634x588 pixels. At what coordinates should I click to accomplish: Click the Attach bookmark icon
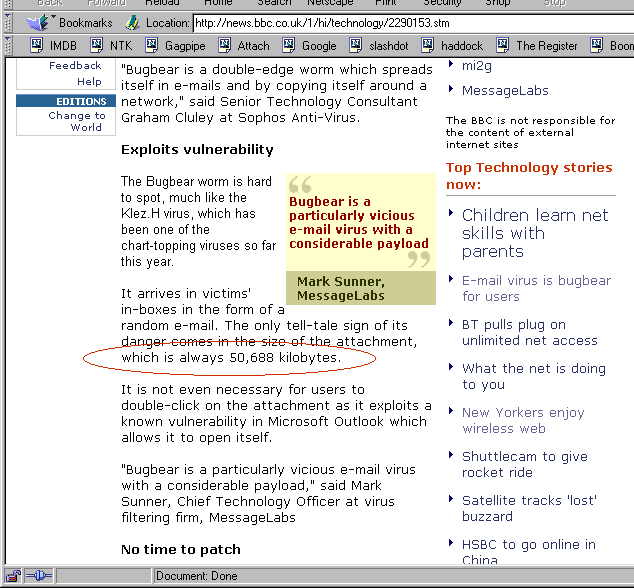(224, 45)
